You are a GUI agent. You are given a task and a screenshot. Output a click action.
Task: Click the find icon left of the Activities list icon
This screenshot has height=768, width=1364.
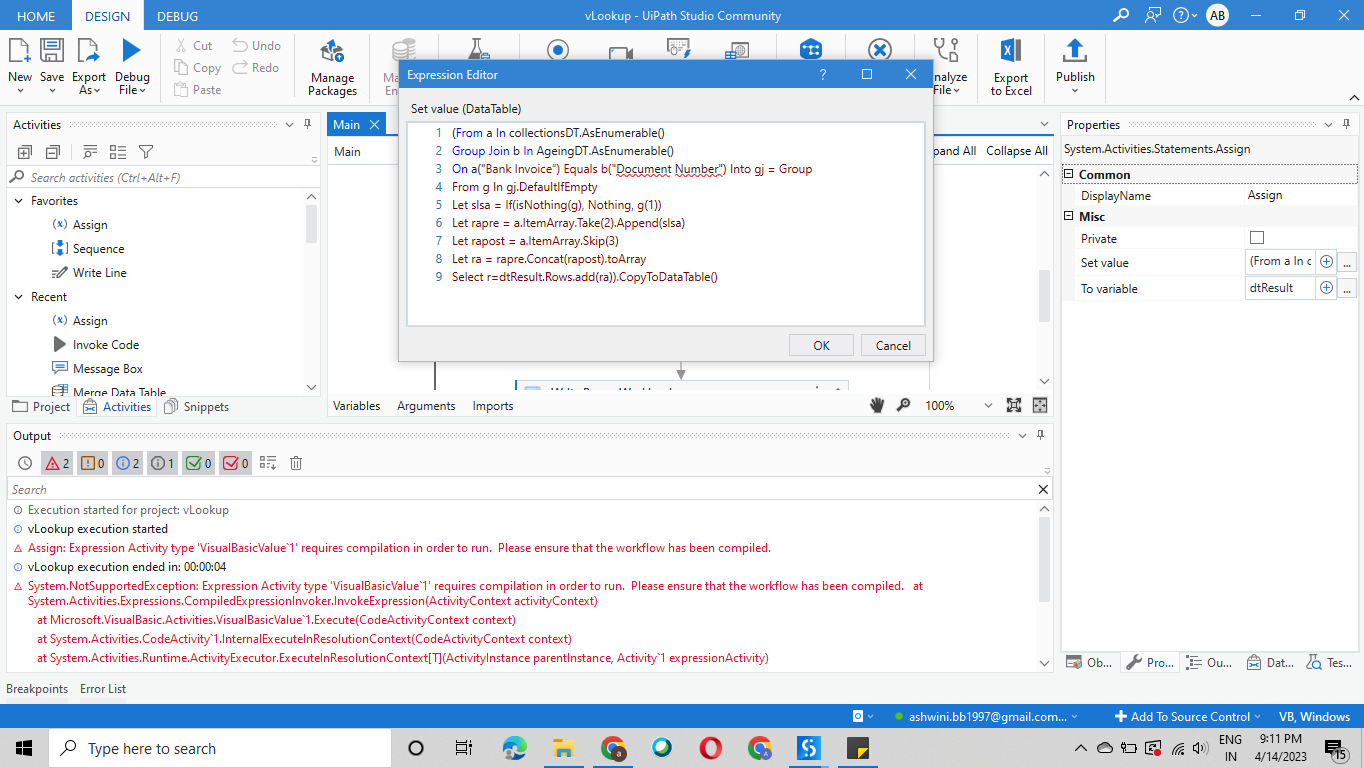[90, 152]
